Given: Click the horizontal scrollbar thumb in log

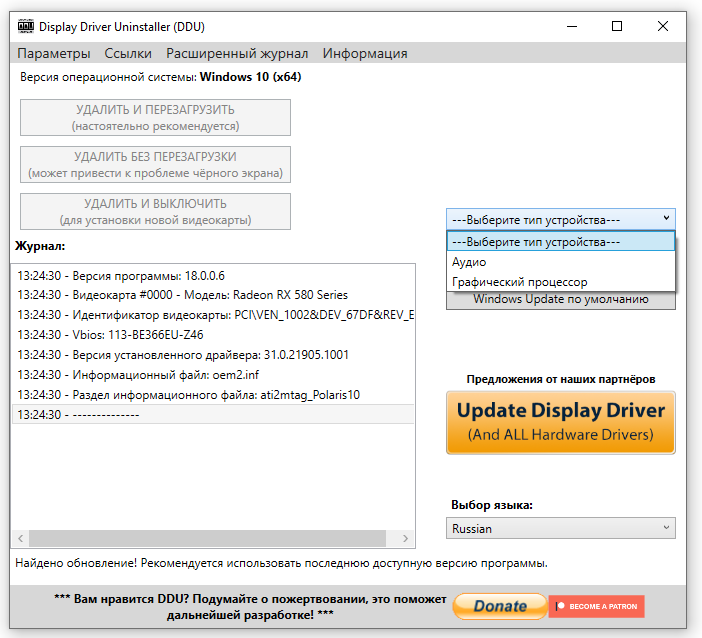Looking at the screenshot, I should pyautogui.click(x=207, y=539).
